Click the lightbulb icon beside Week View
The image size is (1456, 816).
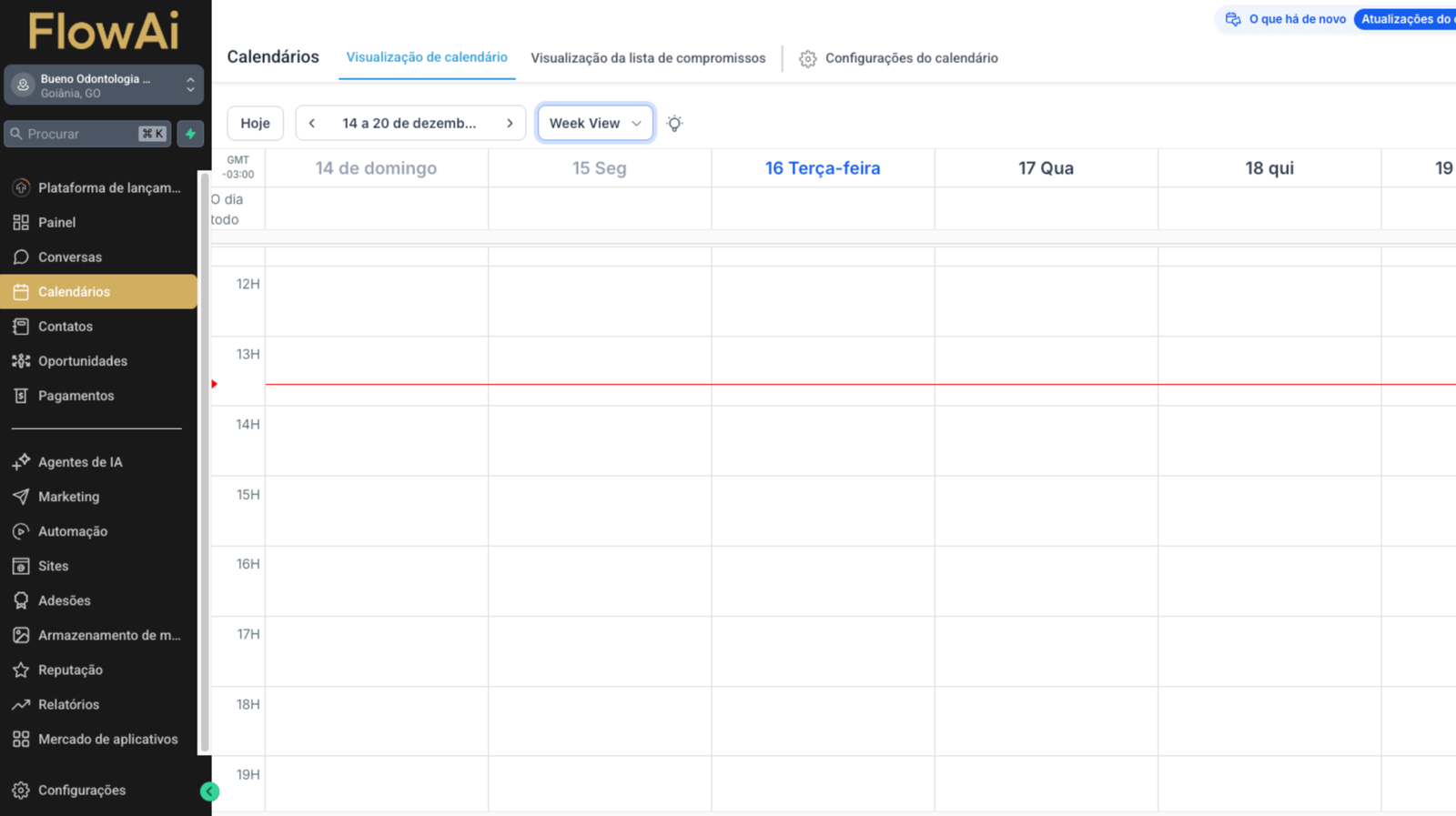pos(674,124)
